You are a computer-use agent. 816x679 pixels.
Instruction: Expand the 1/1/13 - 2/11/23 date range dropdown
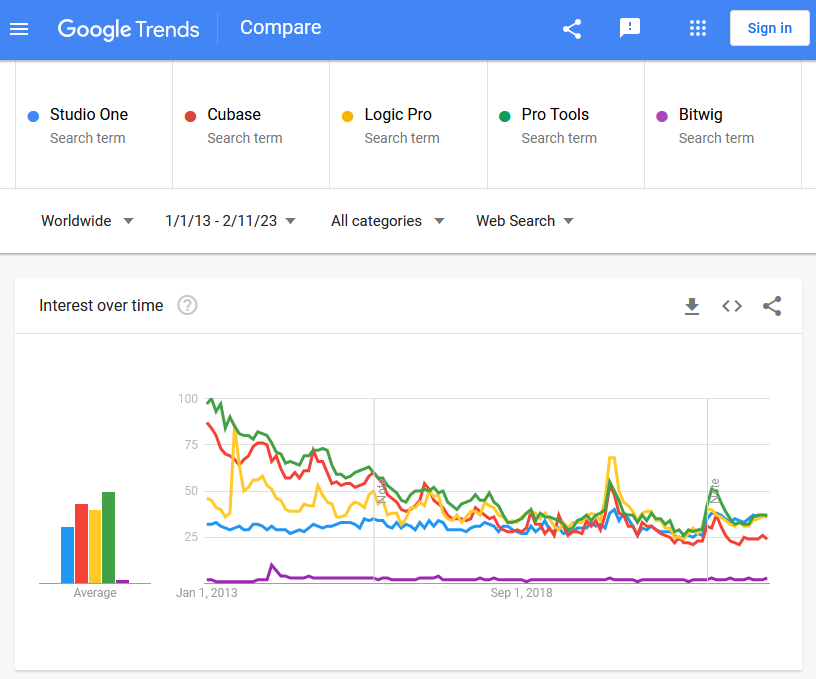(231, 221)
